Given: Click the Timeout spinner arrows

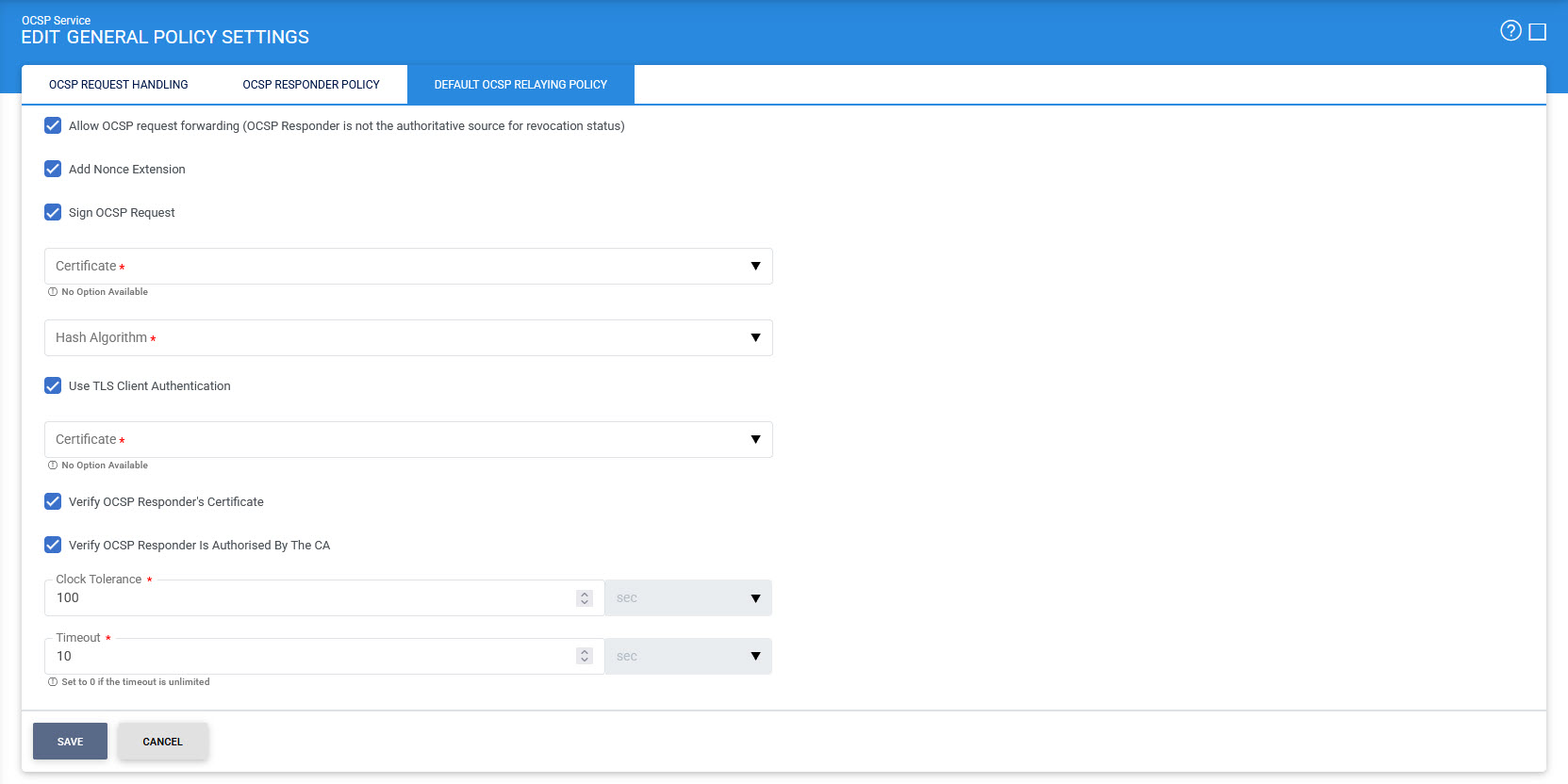Looking at the screenshot, I should tap(585, 657).
